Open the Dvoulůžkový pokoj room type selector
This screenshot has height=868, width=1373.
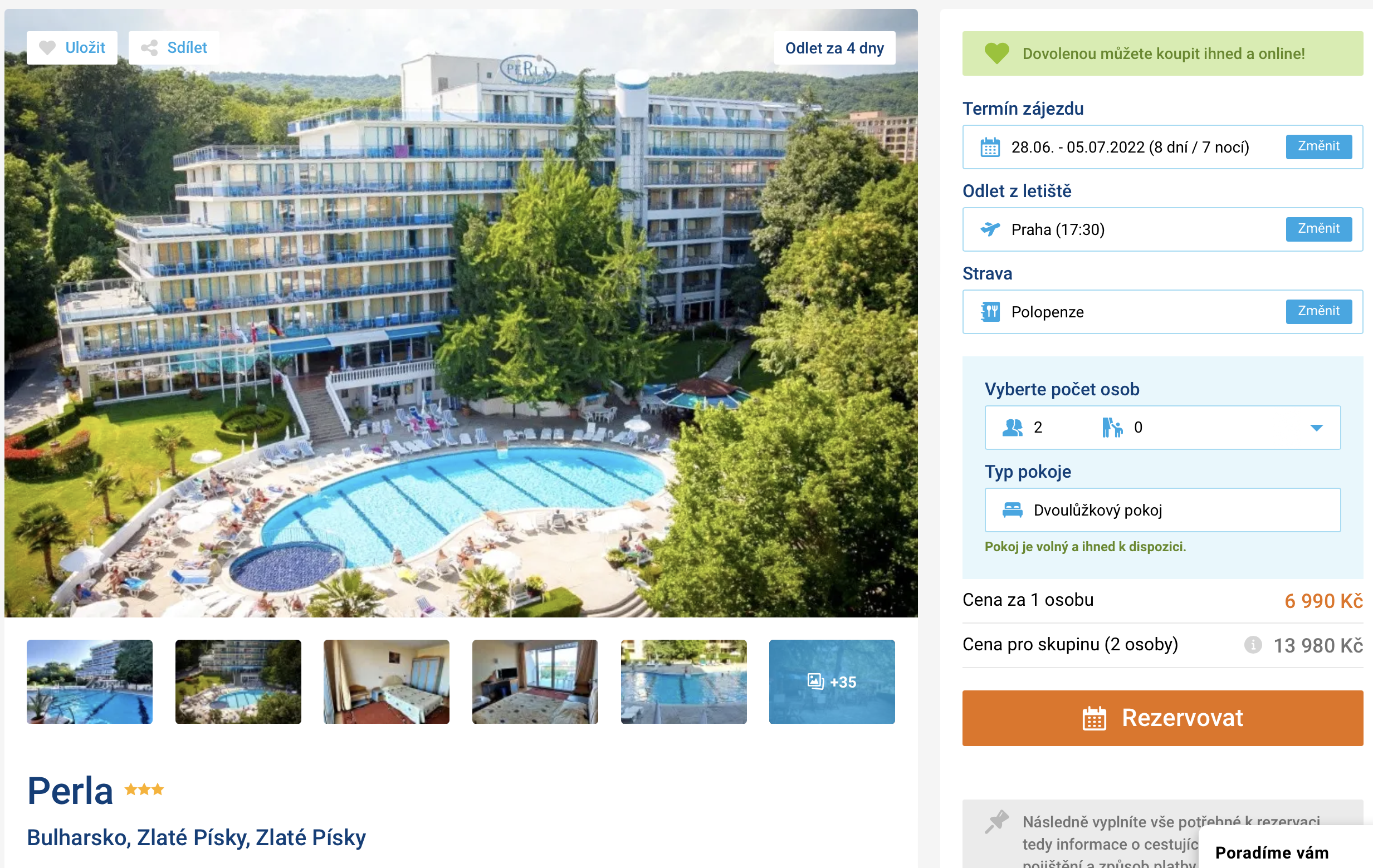click(x=1162, y=509)
